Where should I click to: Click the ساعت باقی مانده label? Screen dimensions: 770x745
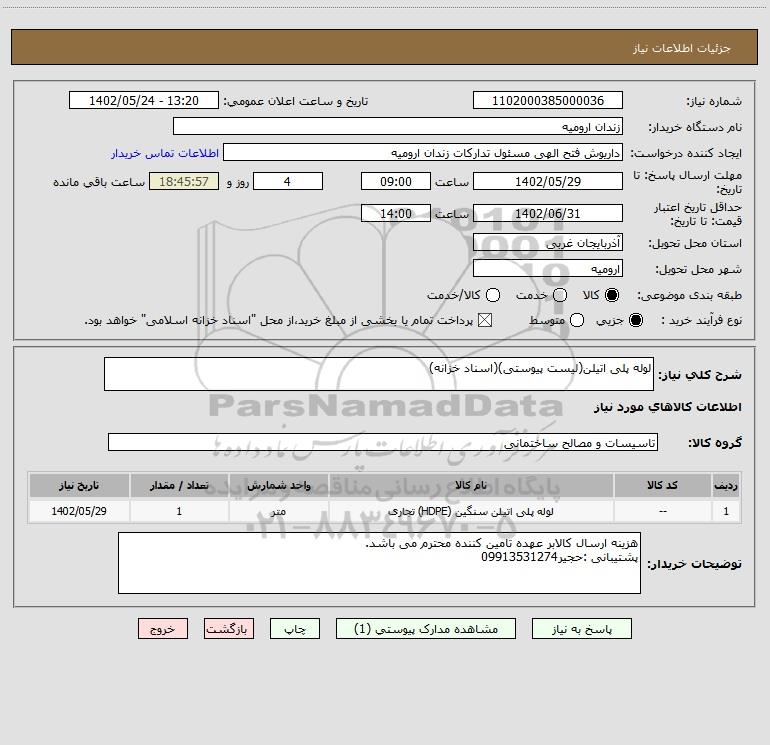99,182
